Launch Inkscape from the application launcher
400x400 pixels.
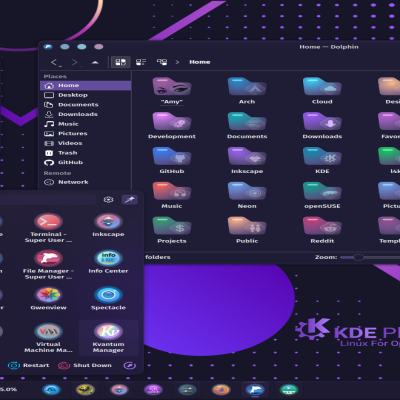point(108,225)
